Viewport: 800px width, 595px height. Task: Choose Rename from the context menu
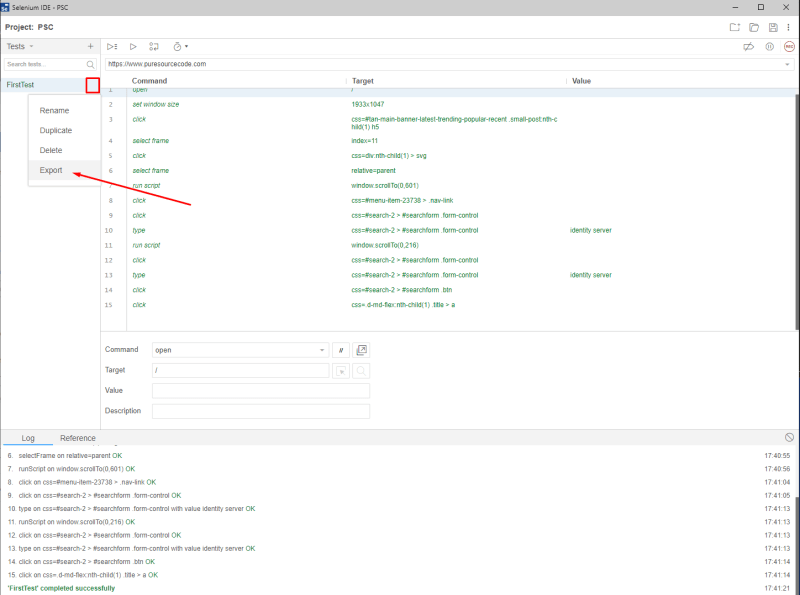coord(54,110)
